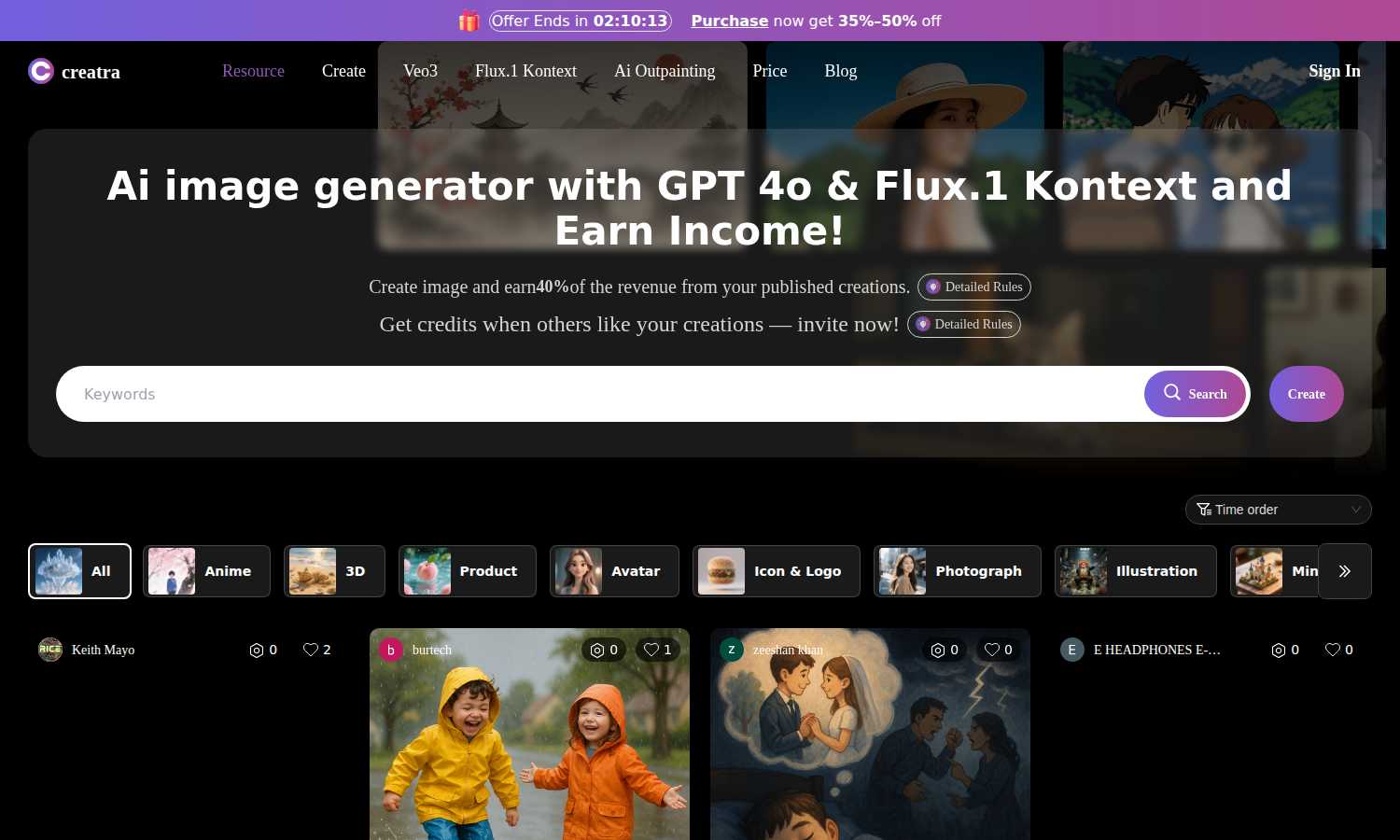Click the E HEADPHONES E-… username
This screenshot has width=1400, height=840.
pyautogui.click(x=1157, y=650)
